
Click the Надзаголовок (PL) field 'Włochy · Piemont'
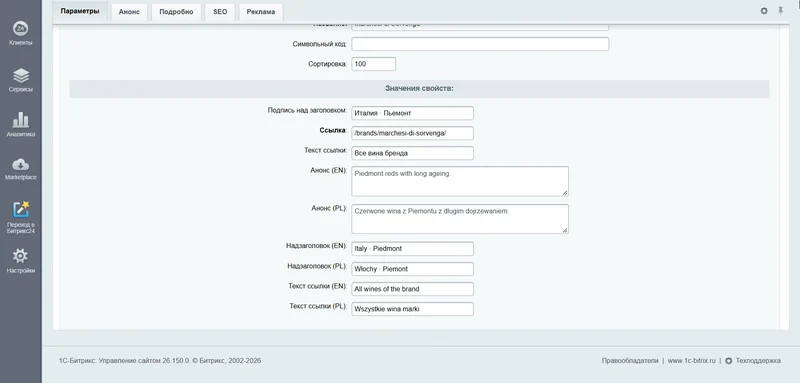pos(412,269)
